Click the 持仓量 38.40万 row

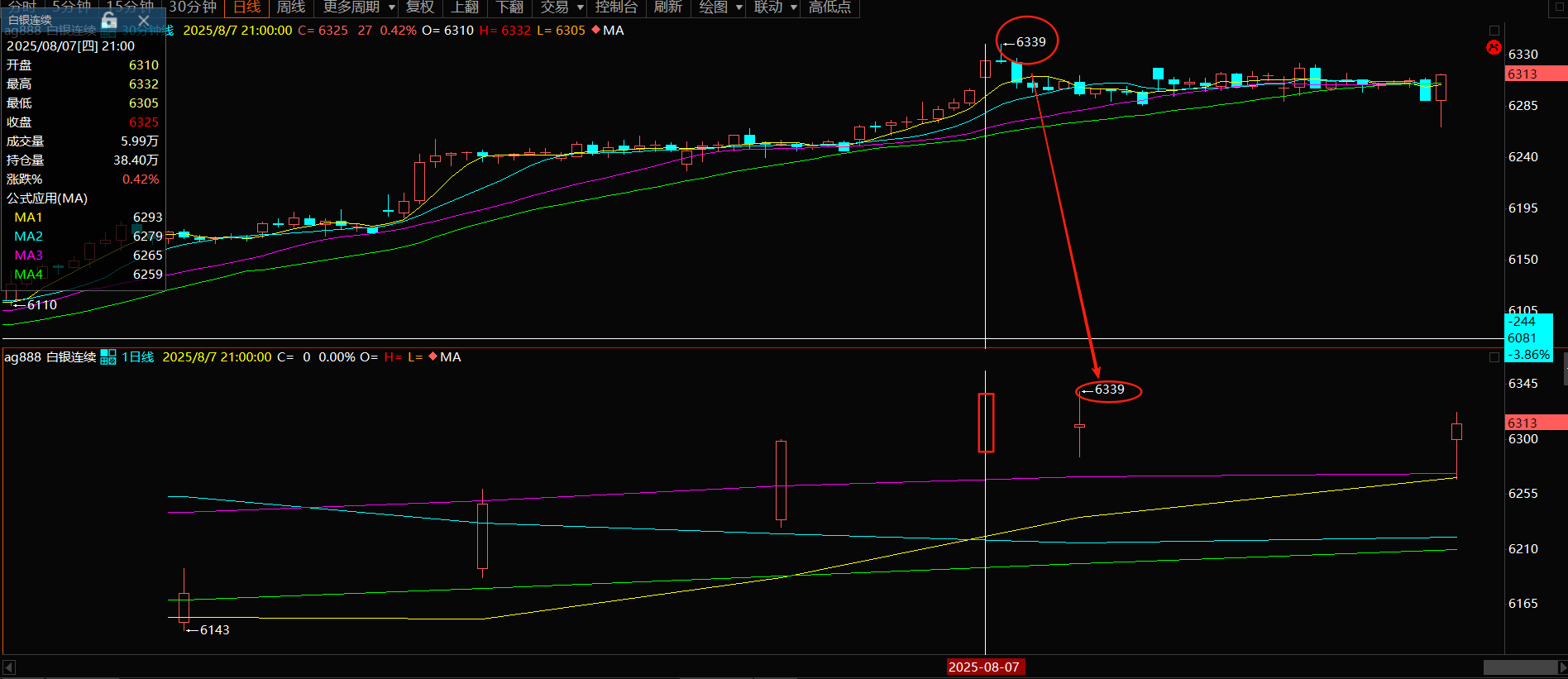tap(83, 160)
